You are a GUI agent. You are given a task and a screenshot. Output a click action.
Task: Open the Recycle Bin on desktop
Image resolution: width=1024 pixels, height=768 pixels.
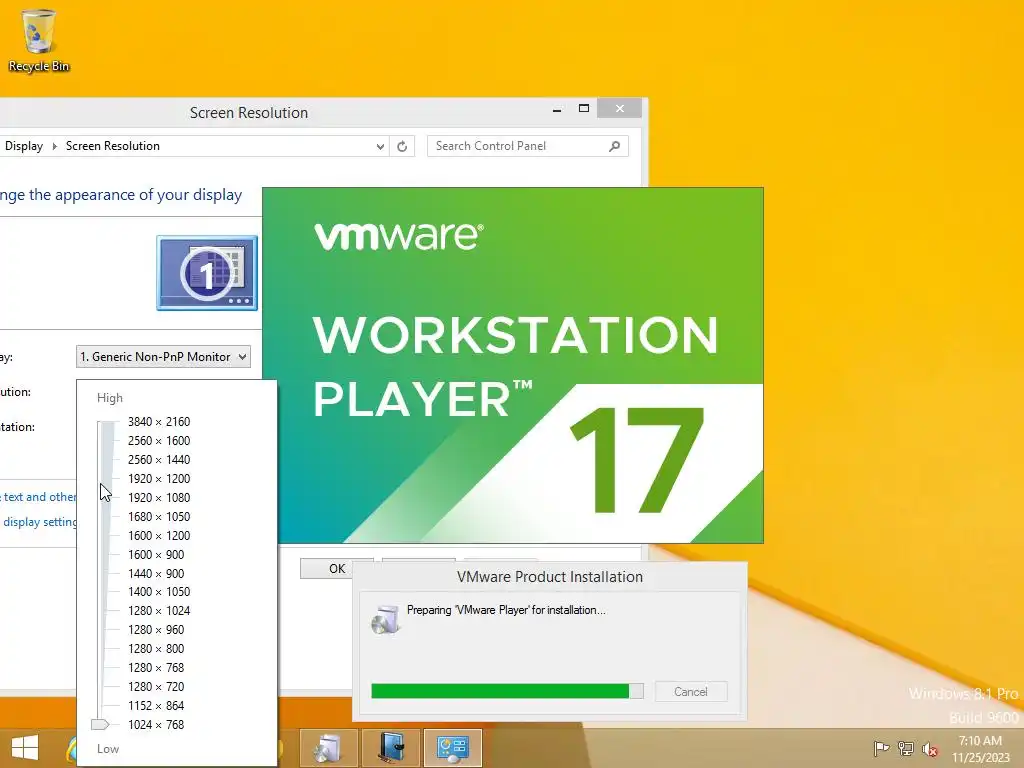(39, 40)
